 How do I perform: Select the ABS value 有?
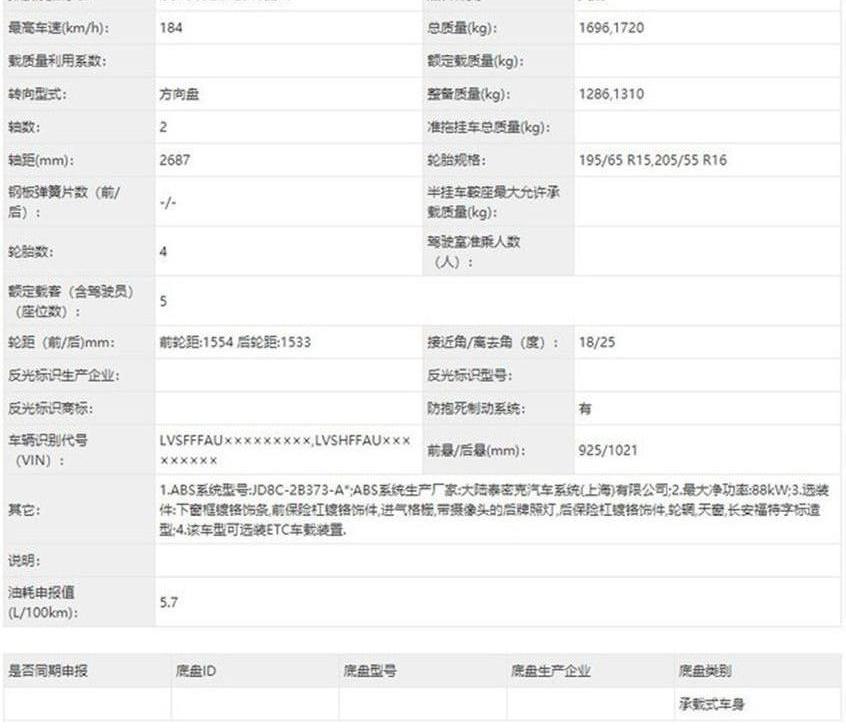[585, 409]
